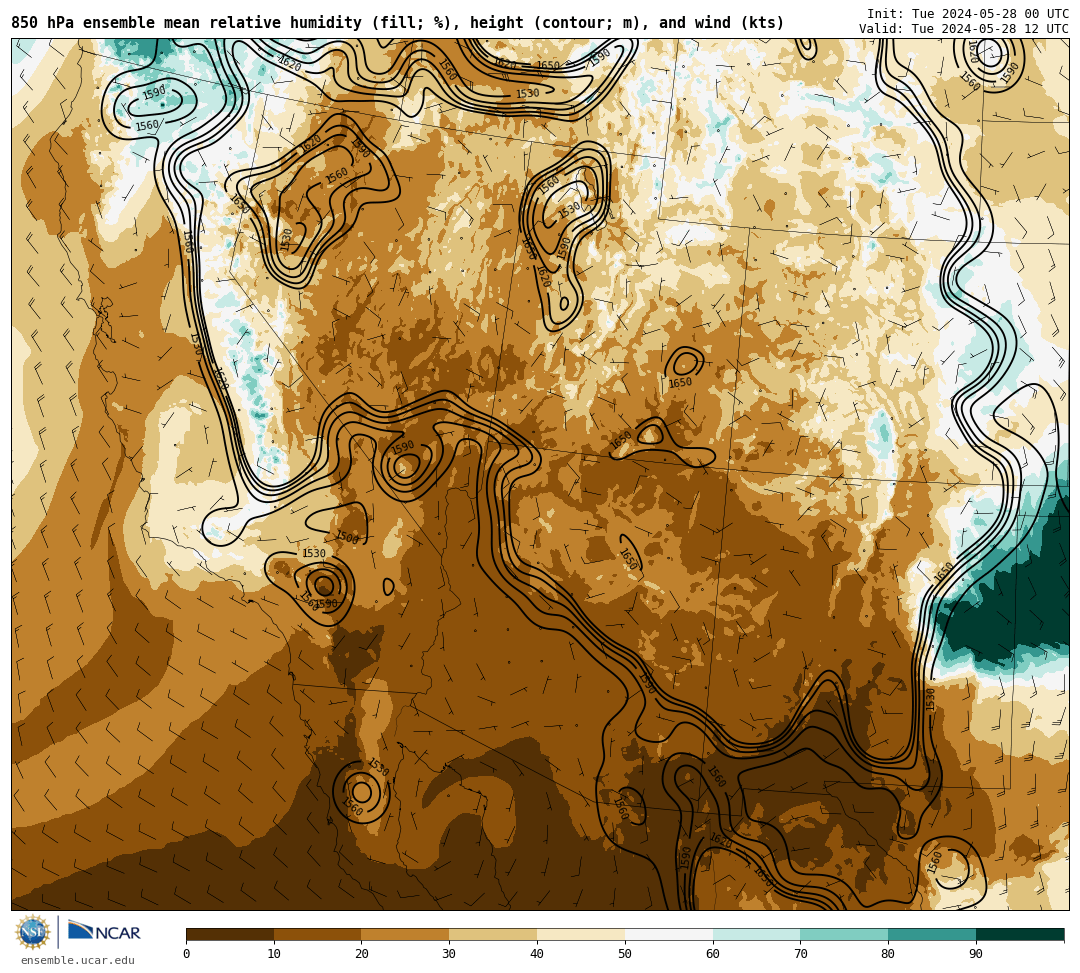The width and height of the screenshot is (1080, 973).
Task: Click the colorbar label 70
Action: point(800,954)
